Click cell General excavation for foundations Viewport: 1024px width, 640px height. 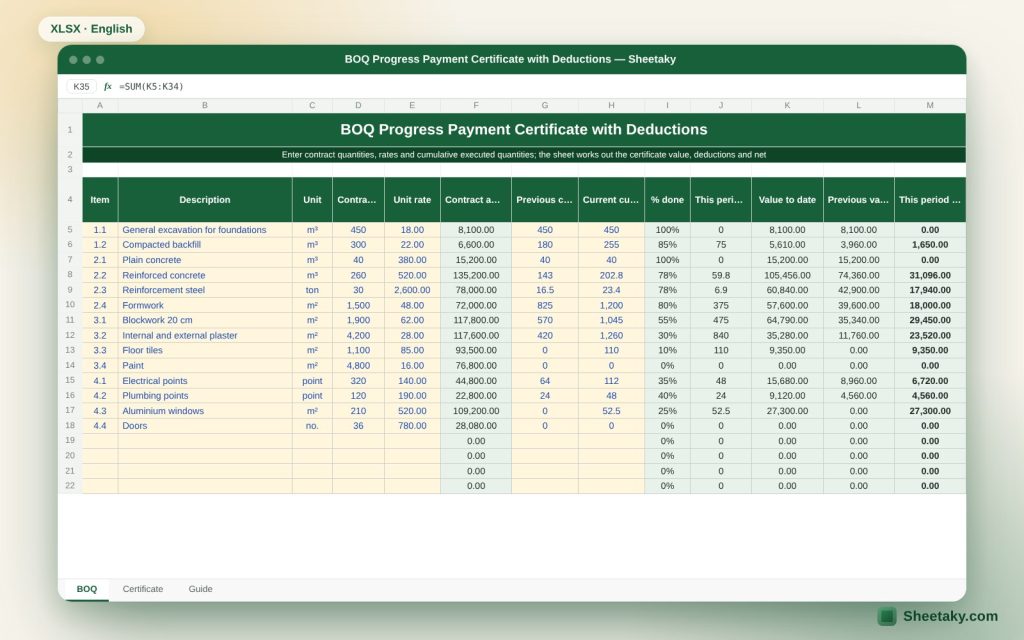(205, 230)
